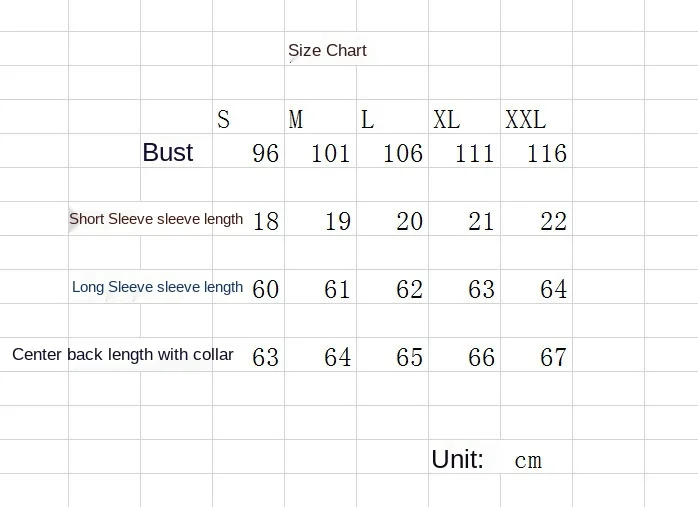Click the Long Sleeve sleeve length label

(x=158, y=287)
